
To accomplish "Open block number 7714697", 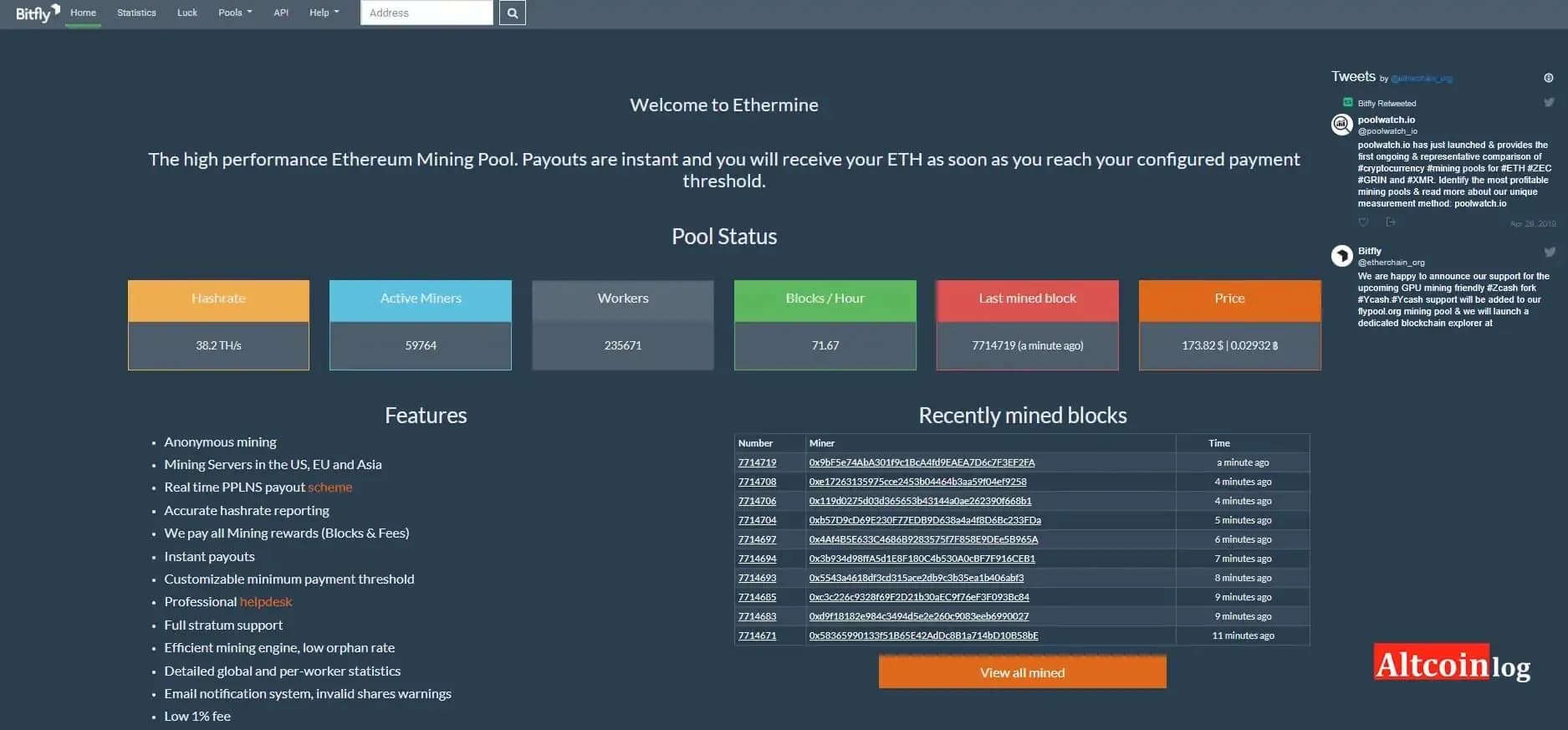I will click(x=758, y=539).
